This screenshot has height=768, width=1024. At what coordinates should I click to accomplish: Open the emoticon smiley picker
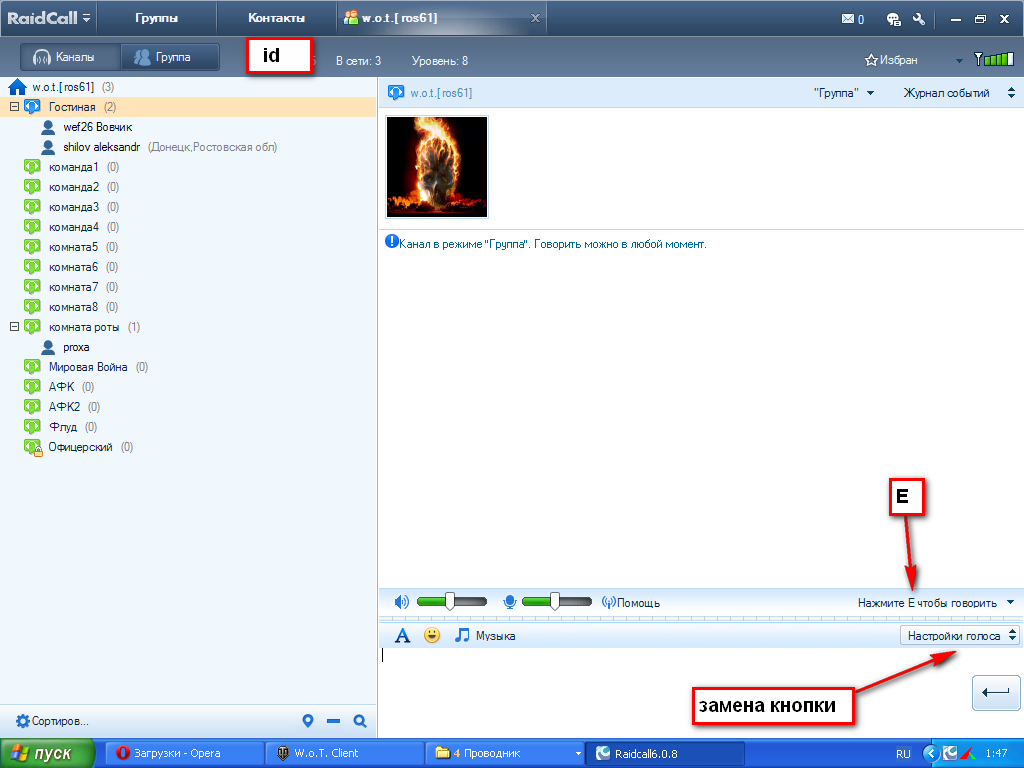(432, 635)
